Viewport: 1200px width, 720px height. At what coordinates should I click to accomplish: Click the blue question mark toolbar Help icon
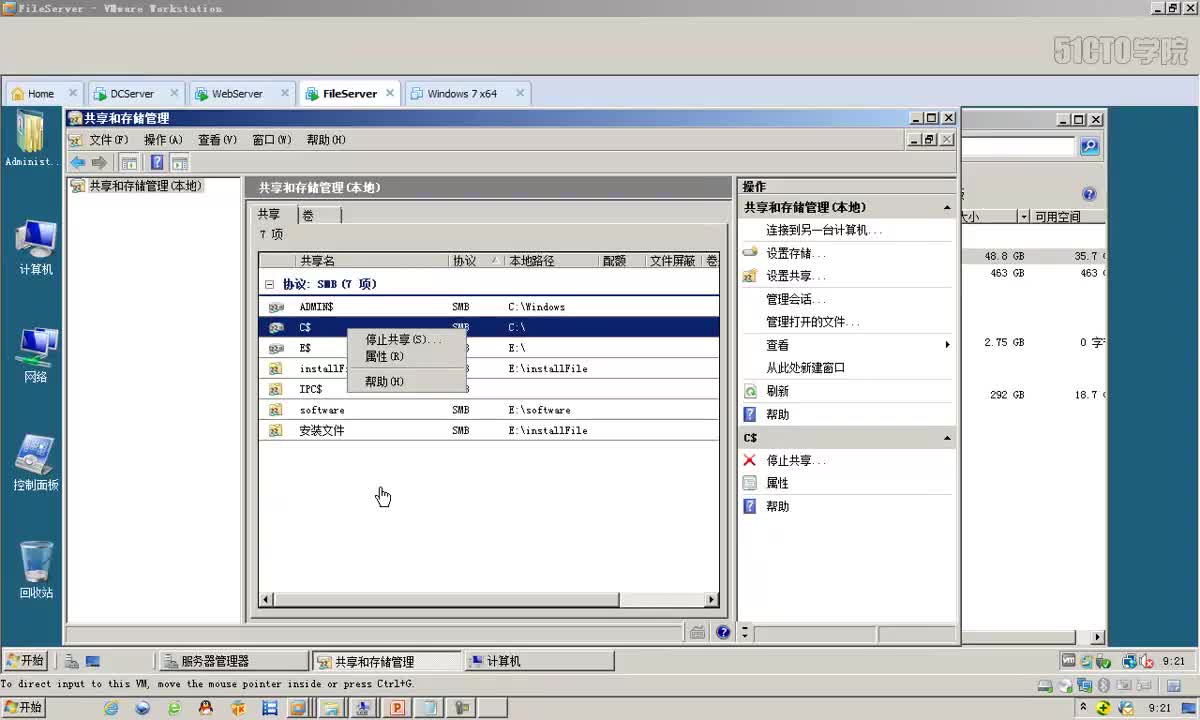point(157,163)
